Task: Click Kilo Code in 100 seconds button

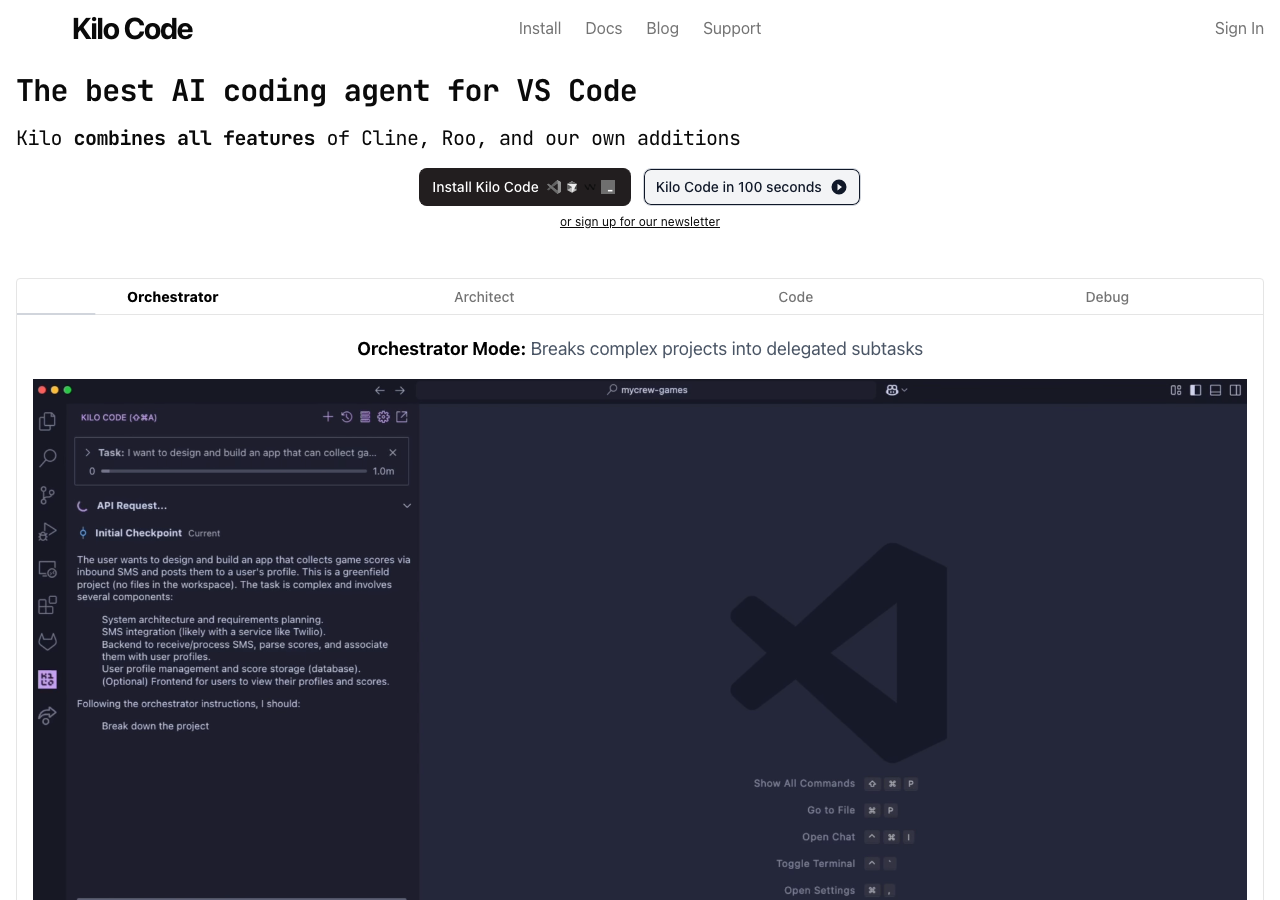Action: point(752,187)
